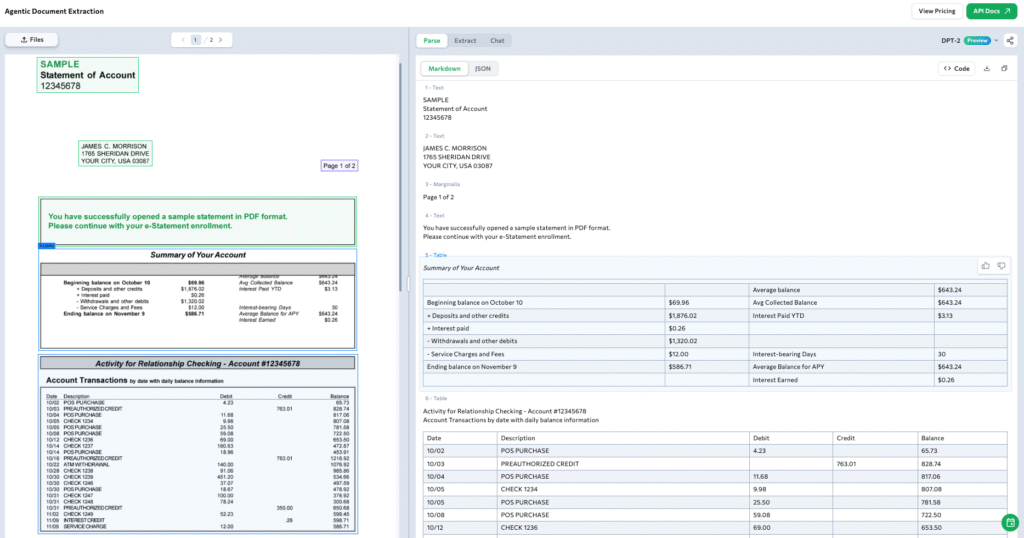Select the Parse tab
The height and width of the screenshot is (538, 1024).
(x=432, y=41)
